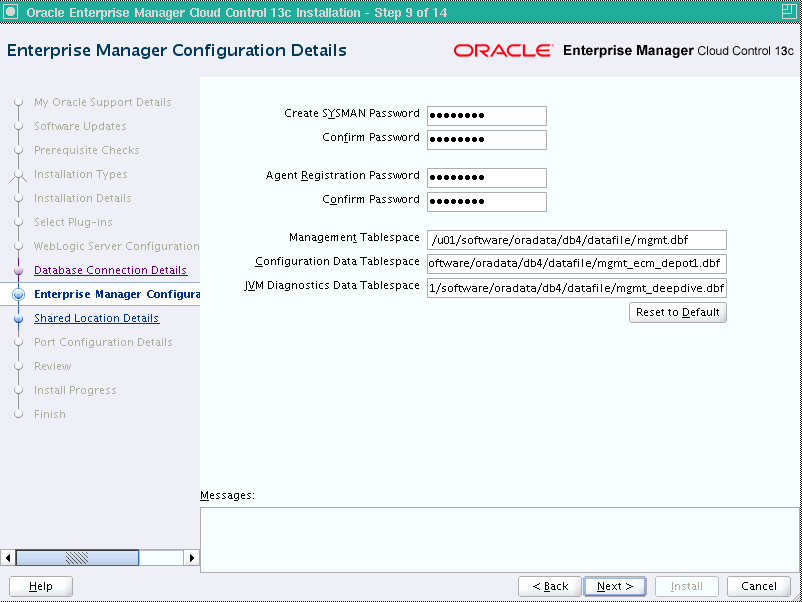
Task: Click the Management Tablespace path field
Action: click(x=576, y=240)
